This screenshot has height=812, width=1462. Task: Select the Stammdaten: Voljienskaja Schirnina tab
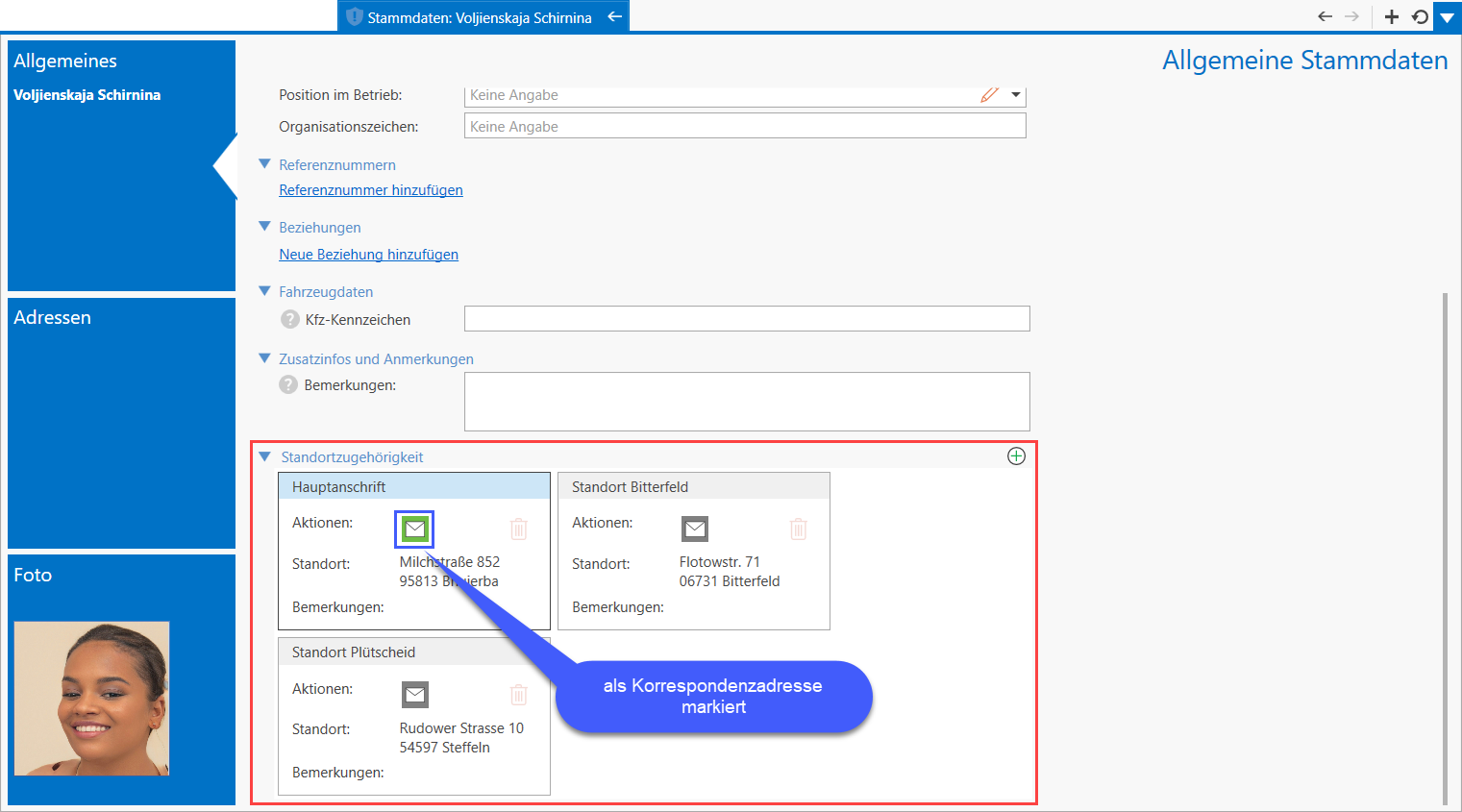point(479,17)
